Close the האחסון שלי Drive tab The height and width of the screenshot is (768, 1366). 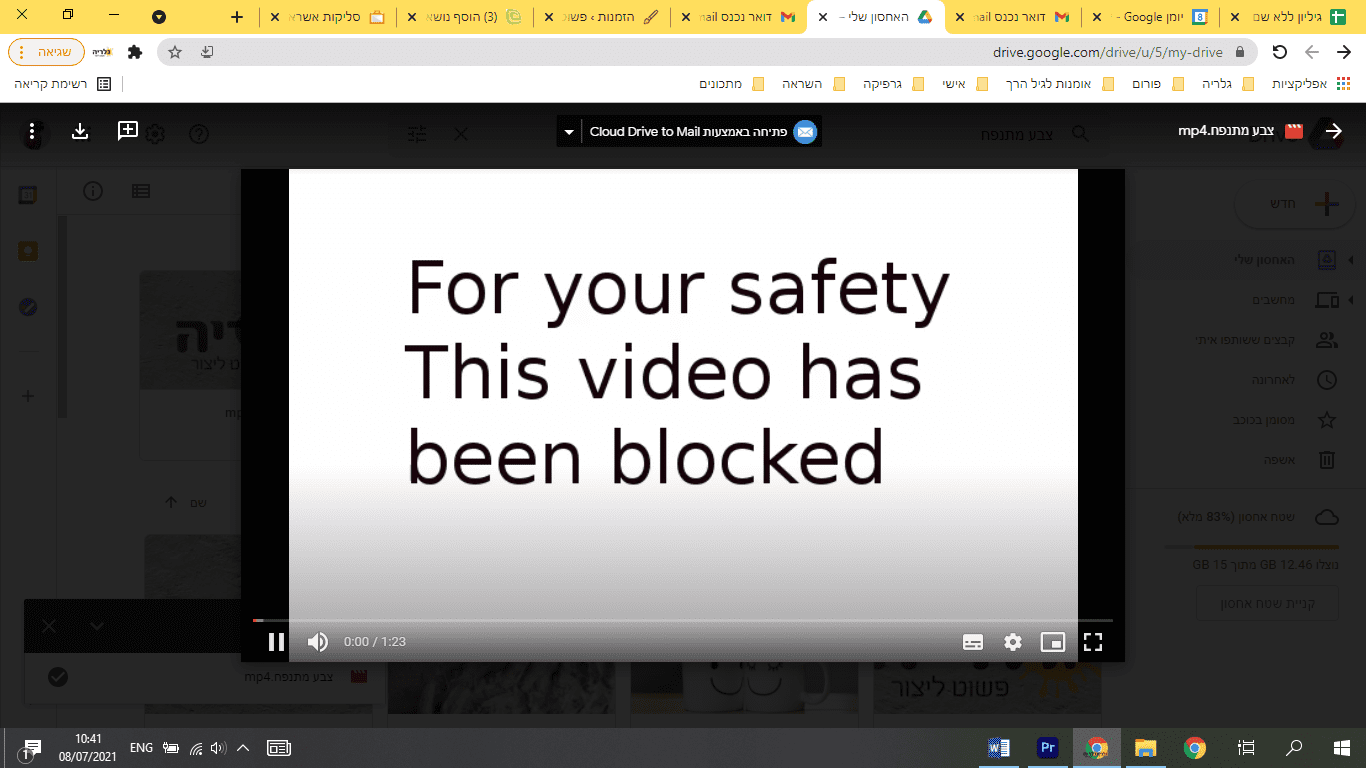[x=823, y=17]
